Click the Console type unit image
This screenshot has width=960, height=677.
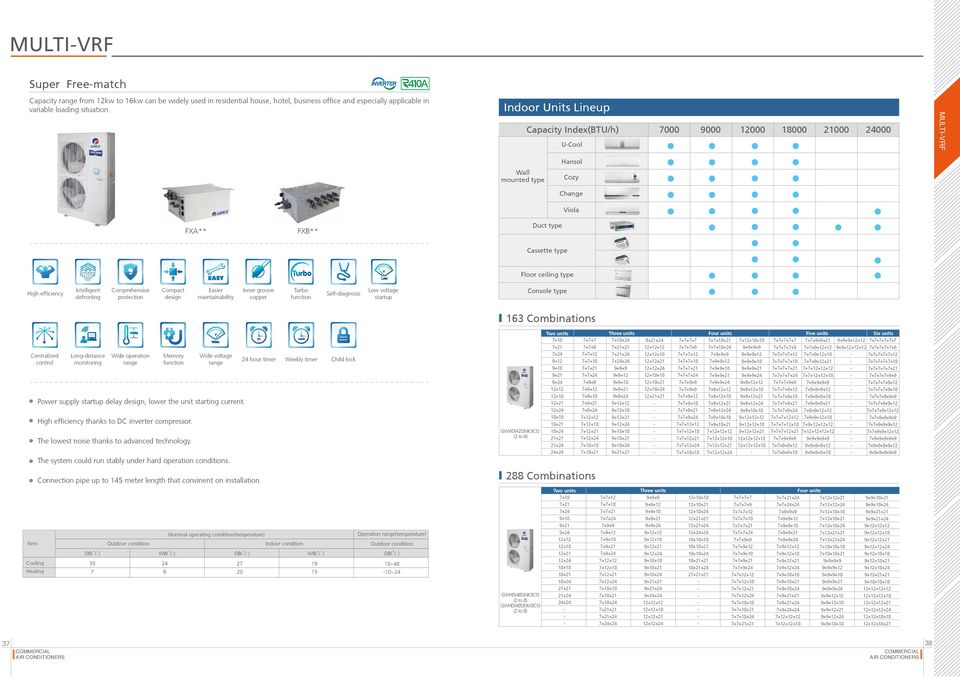pyautogui.click(x=622, y=291)
